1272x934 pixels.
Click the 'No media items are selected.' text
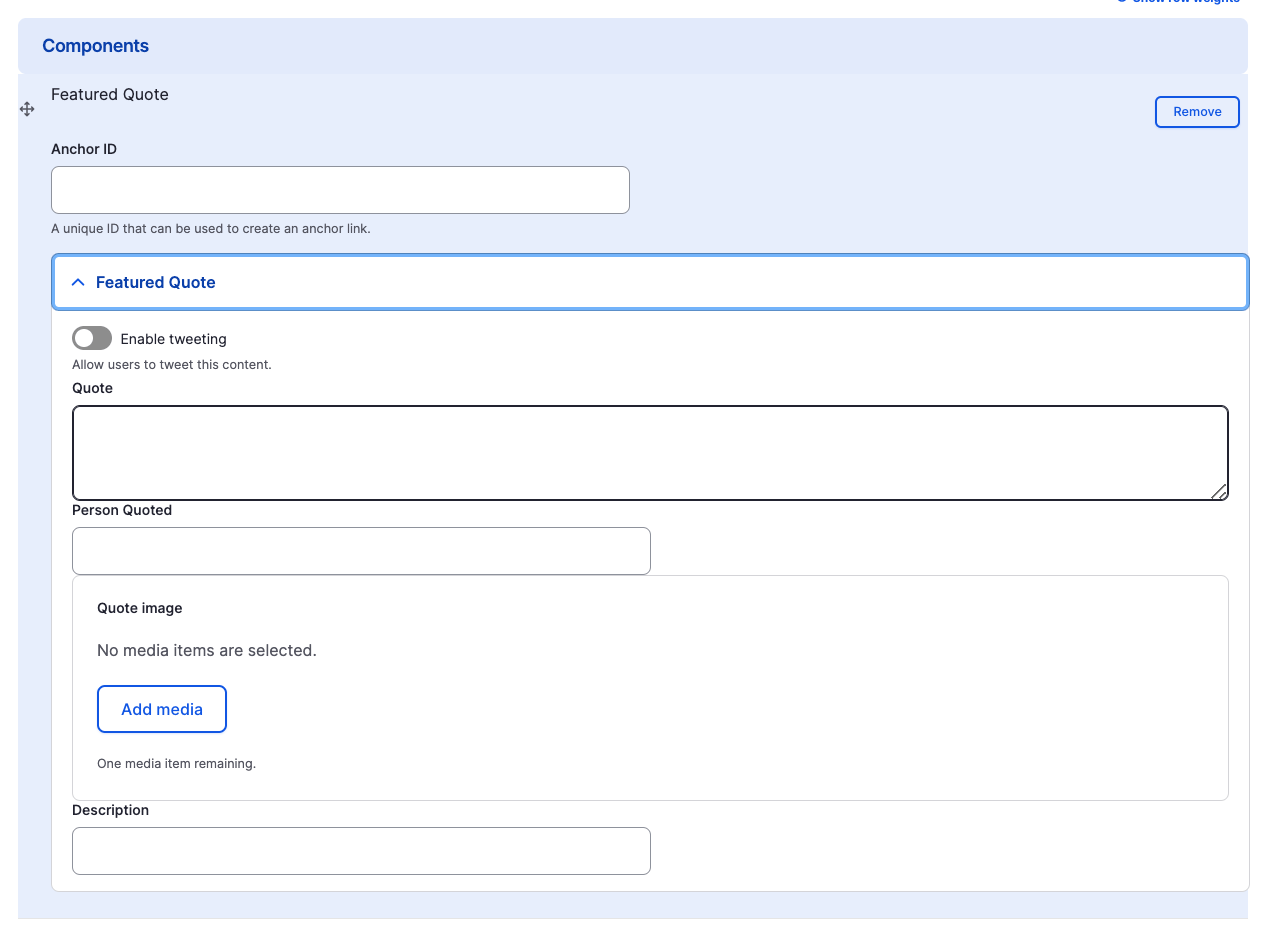207,650
